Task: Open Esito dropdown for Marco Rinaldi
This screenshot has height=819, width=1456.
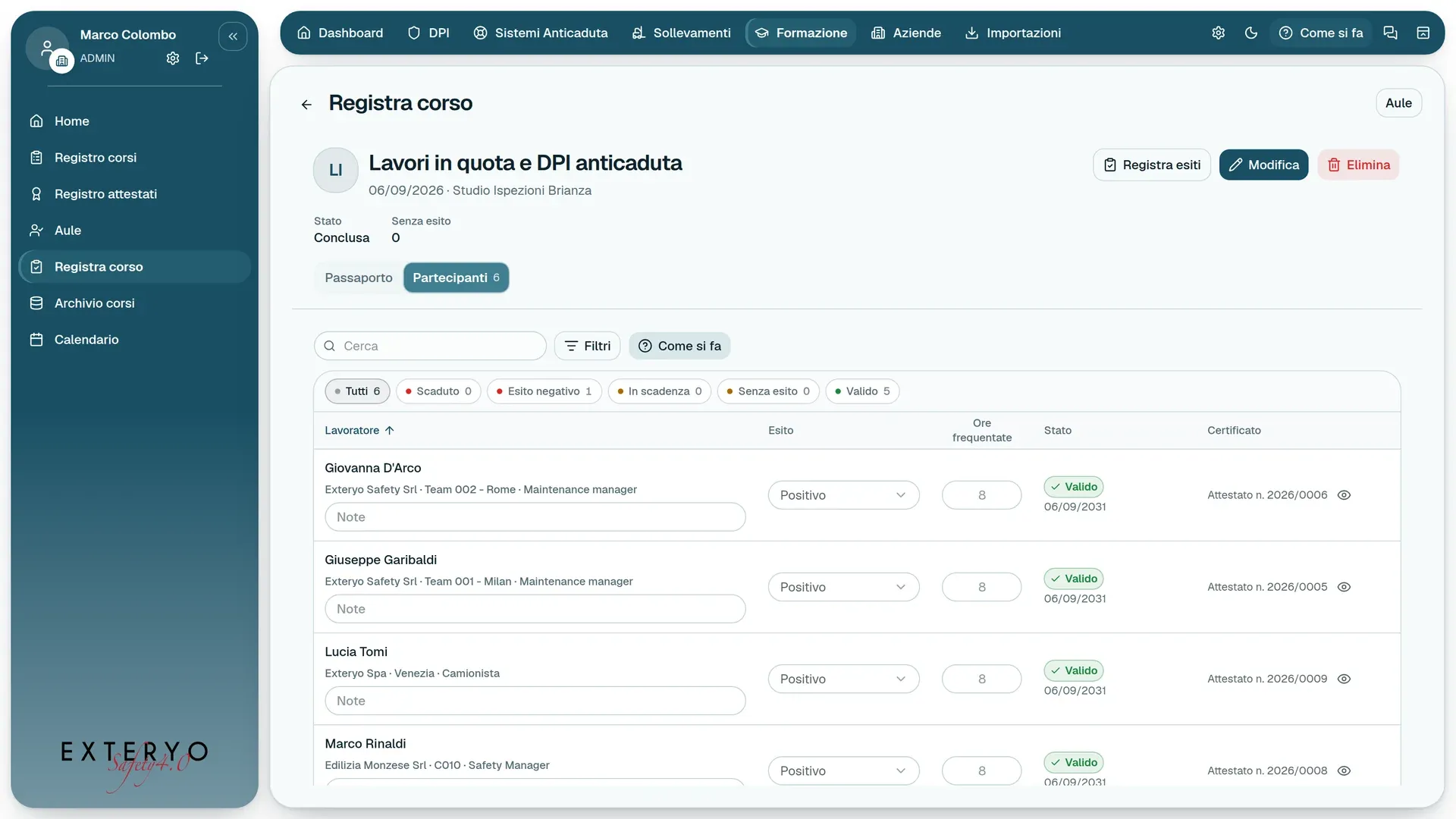Action: coord(843,770)
